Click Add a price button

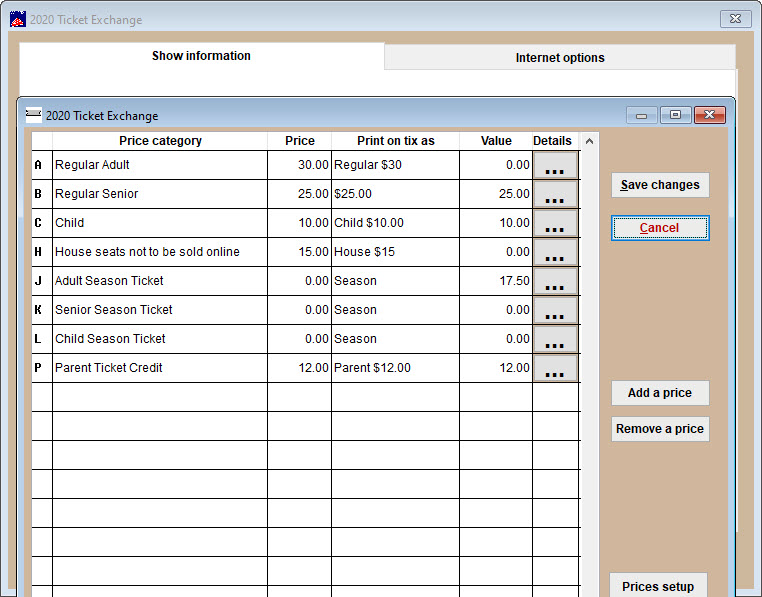660,393
